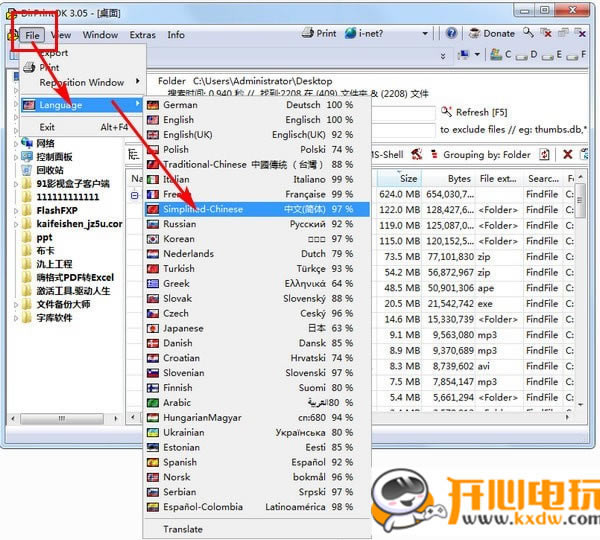This screenshot has width=600, height=540.
Task: Collapse the first row minus expander in file list
Action: [x=135, y=195]
